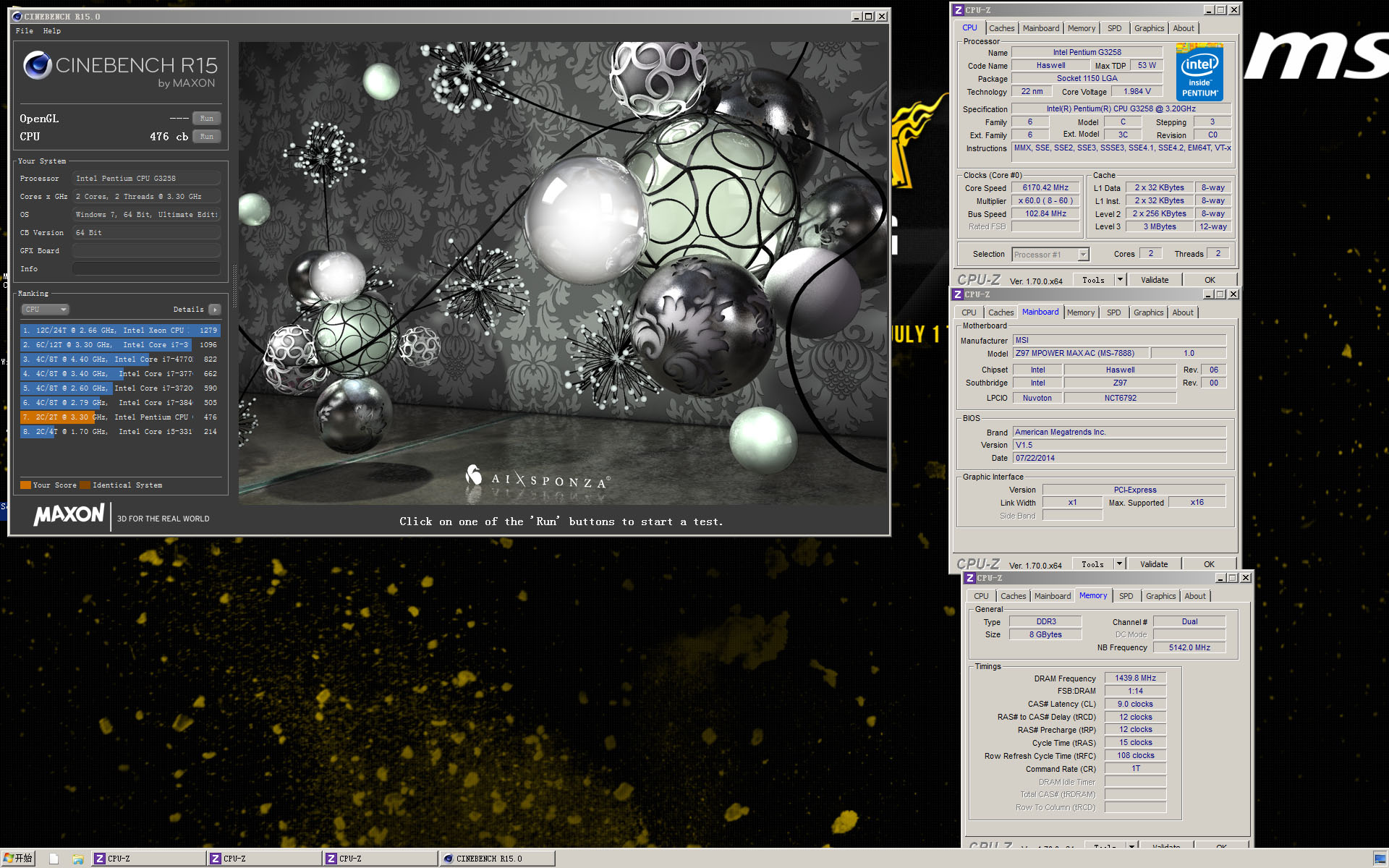
Task: Maximize the Cinebench window
Action: (x=869, y=17)
